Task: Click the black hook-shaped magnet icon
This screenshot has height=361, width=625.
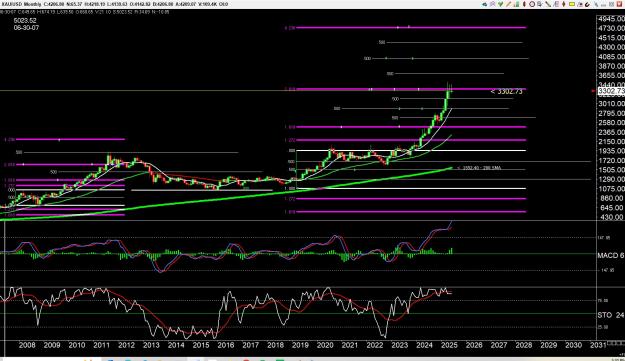Action: pyautogui.click(x=587, y=4)
